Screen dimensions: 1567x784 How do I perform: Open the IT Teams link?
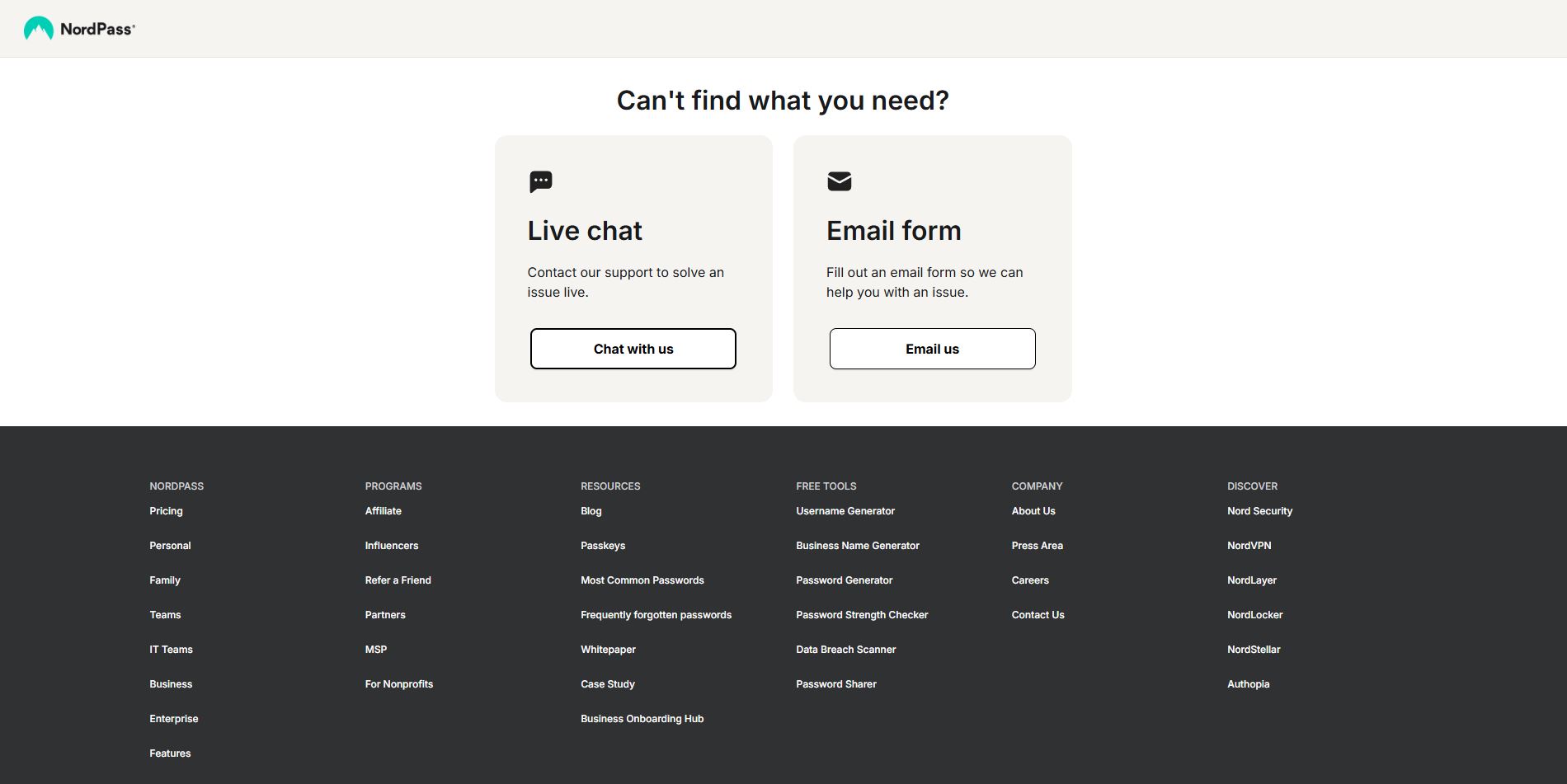171,650
